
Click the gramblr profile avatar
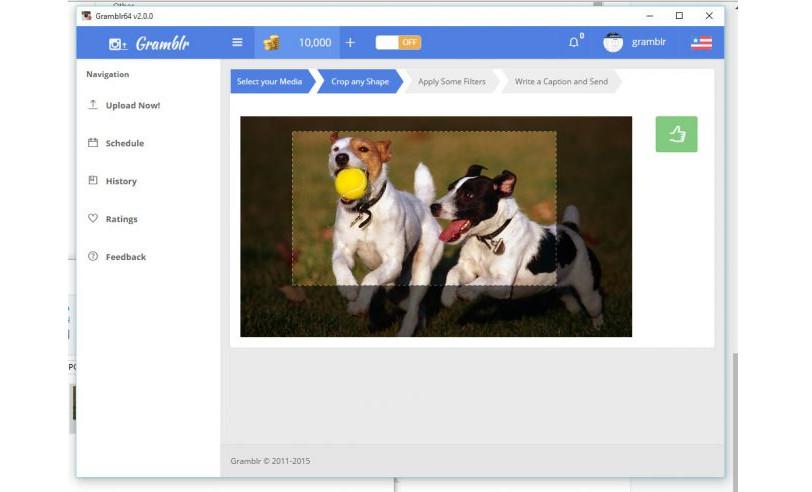point(613,42)
